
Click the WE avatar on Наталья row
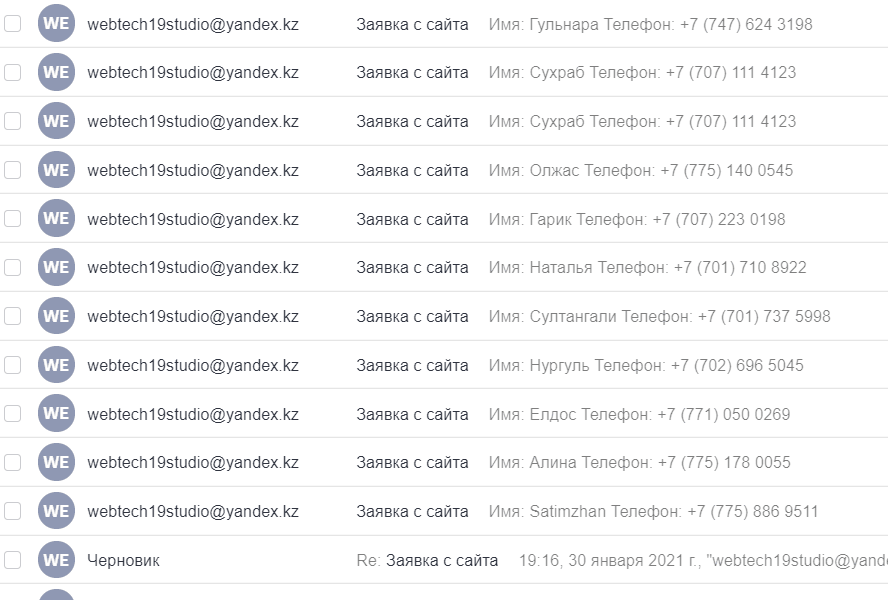(56, 267)
